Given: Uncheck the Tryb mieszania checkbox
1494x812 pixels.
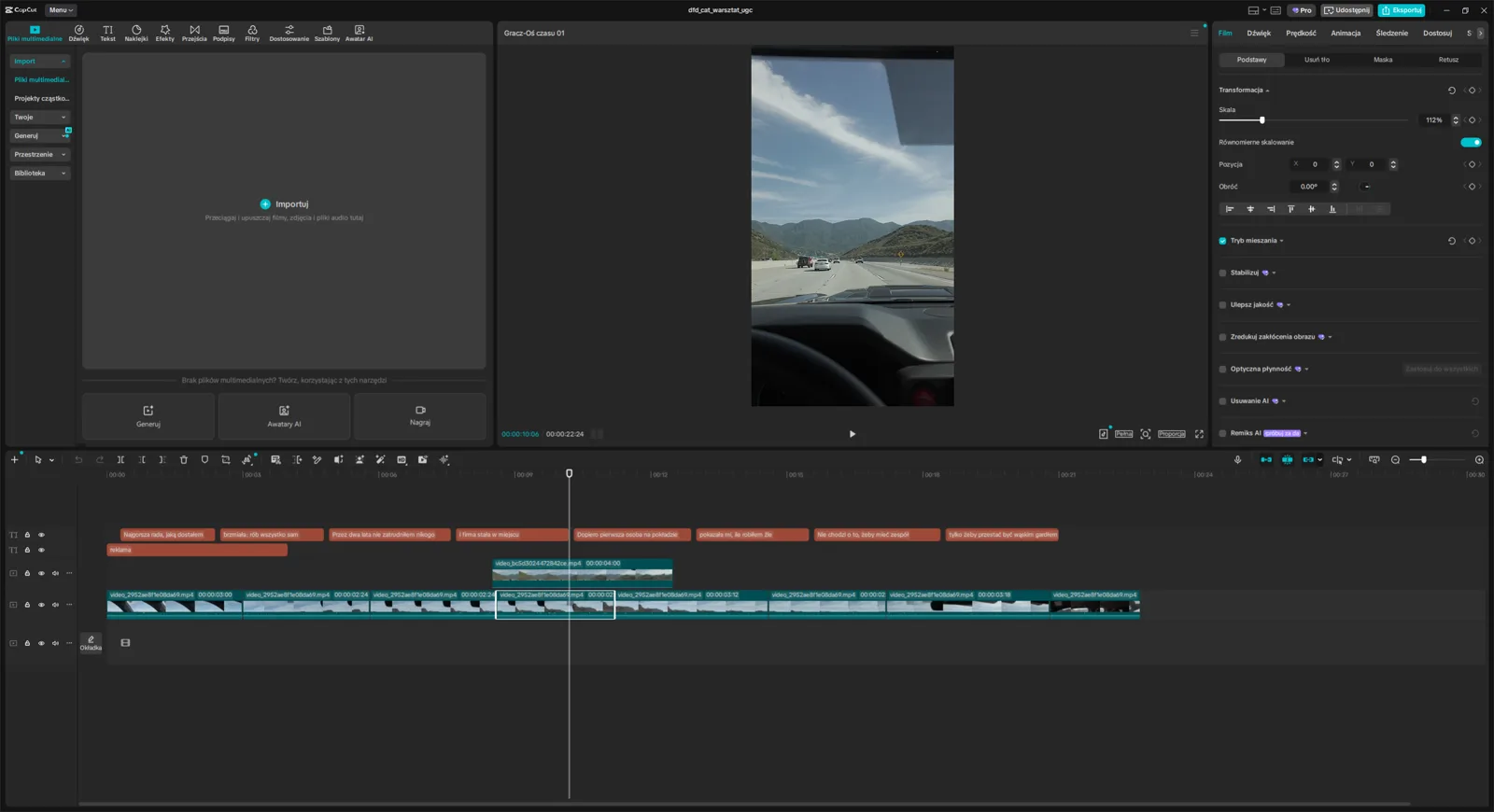Looking at the screenshot, I should pos(1222,241).
